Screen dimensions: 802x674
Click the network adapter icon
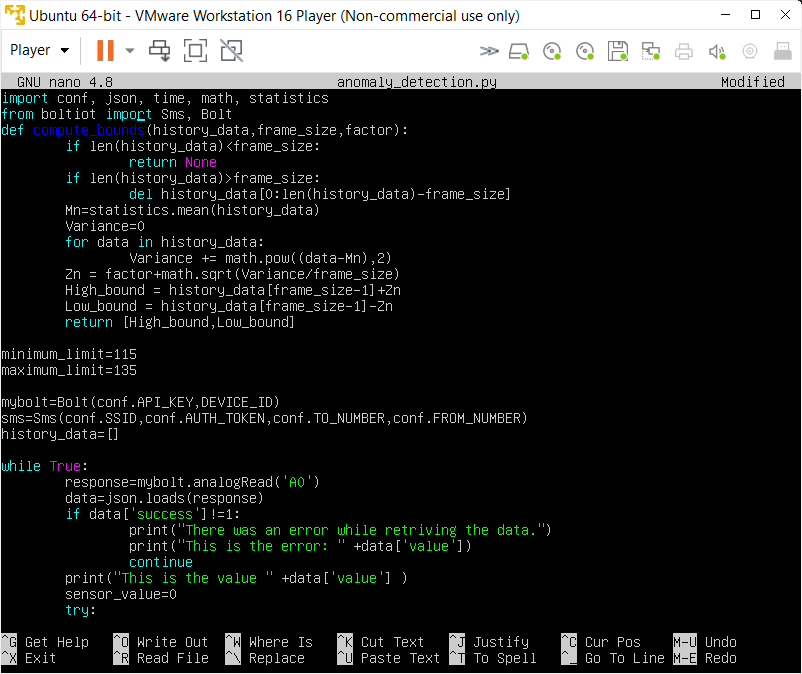click(x=651, y=51)
